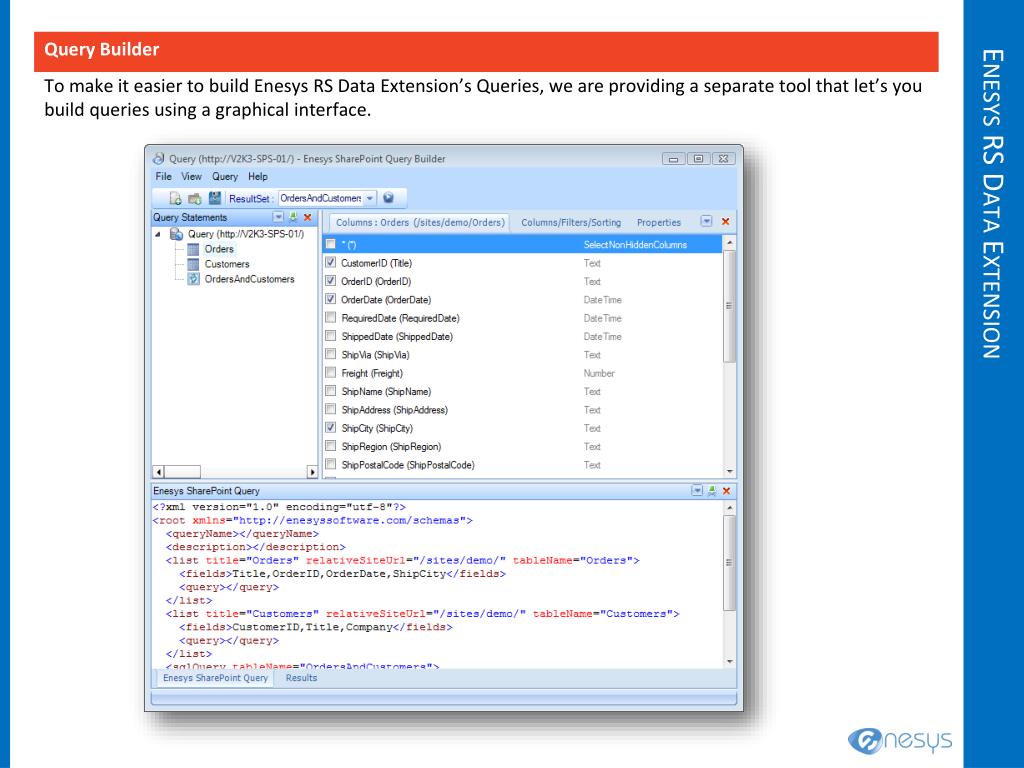
Task: Click tree panel scroll right arrow
Action: click(312, 472)
